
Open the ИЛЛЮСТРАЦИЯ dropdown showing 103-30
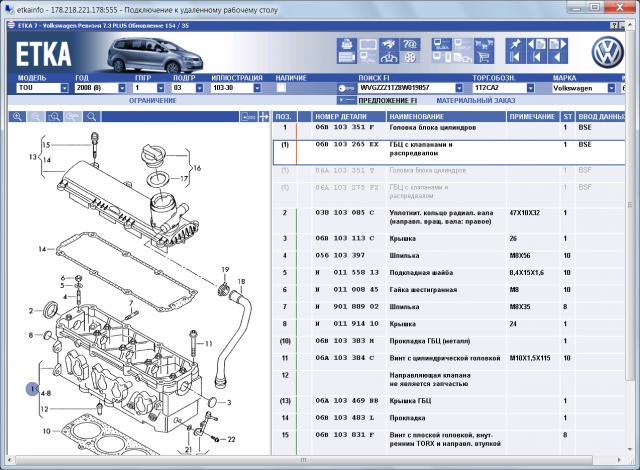point(257,88)
